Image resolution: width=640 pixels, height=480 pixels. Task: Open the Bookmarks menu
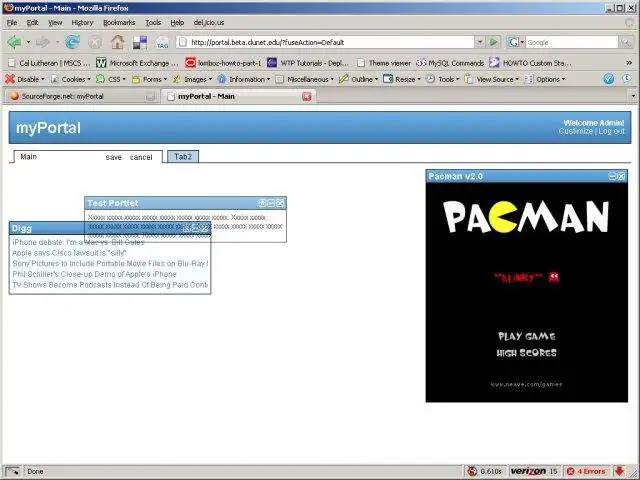119,23
